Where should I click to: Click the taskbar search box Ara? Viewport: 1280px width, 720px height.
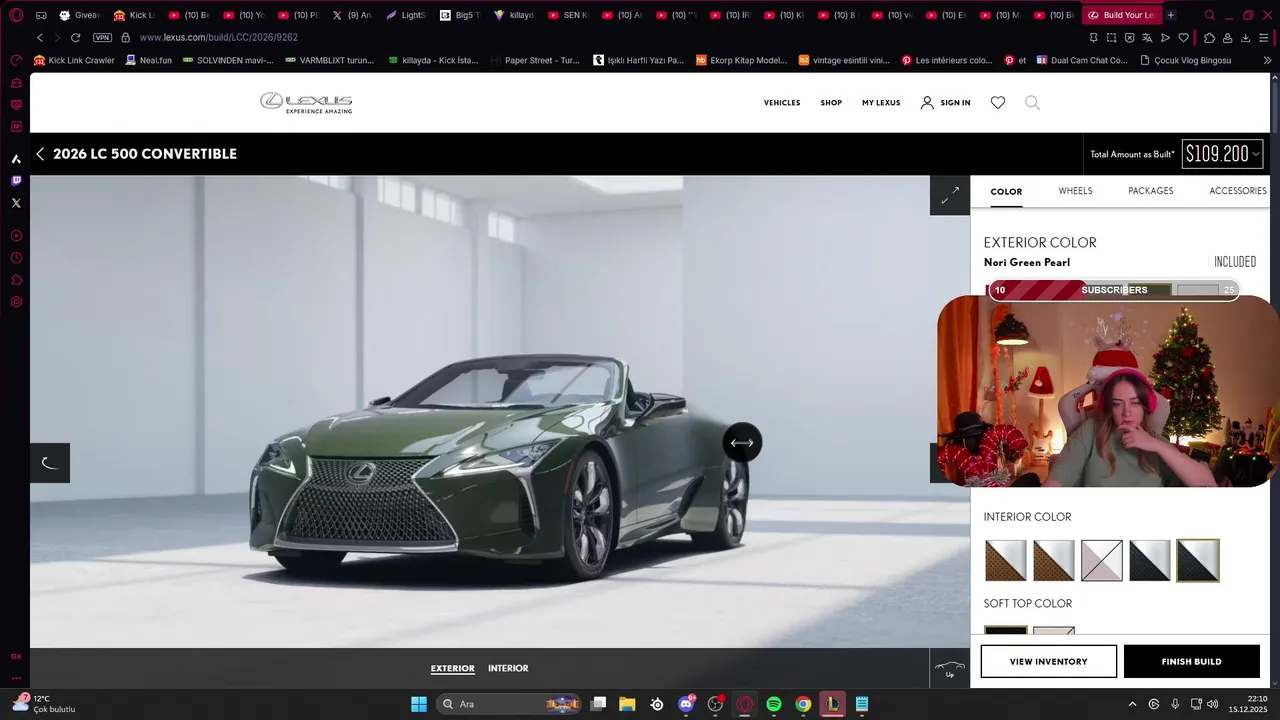510,704
